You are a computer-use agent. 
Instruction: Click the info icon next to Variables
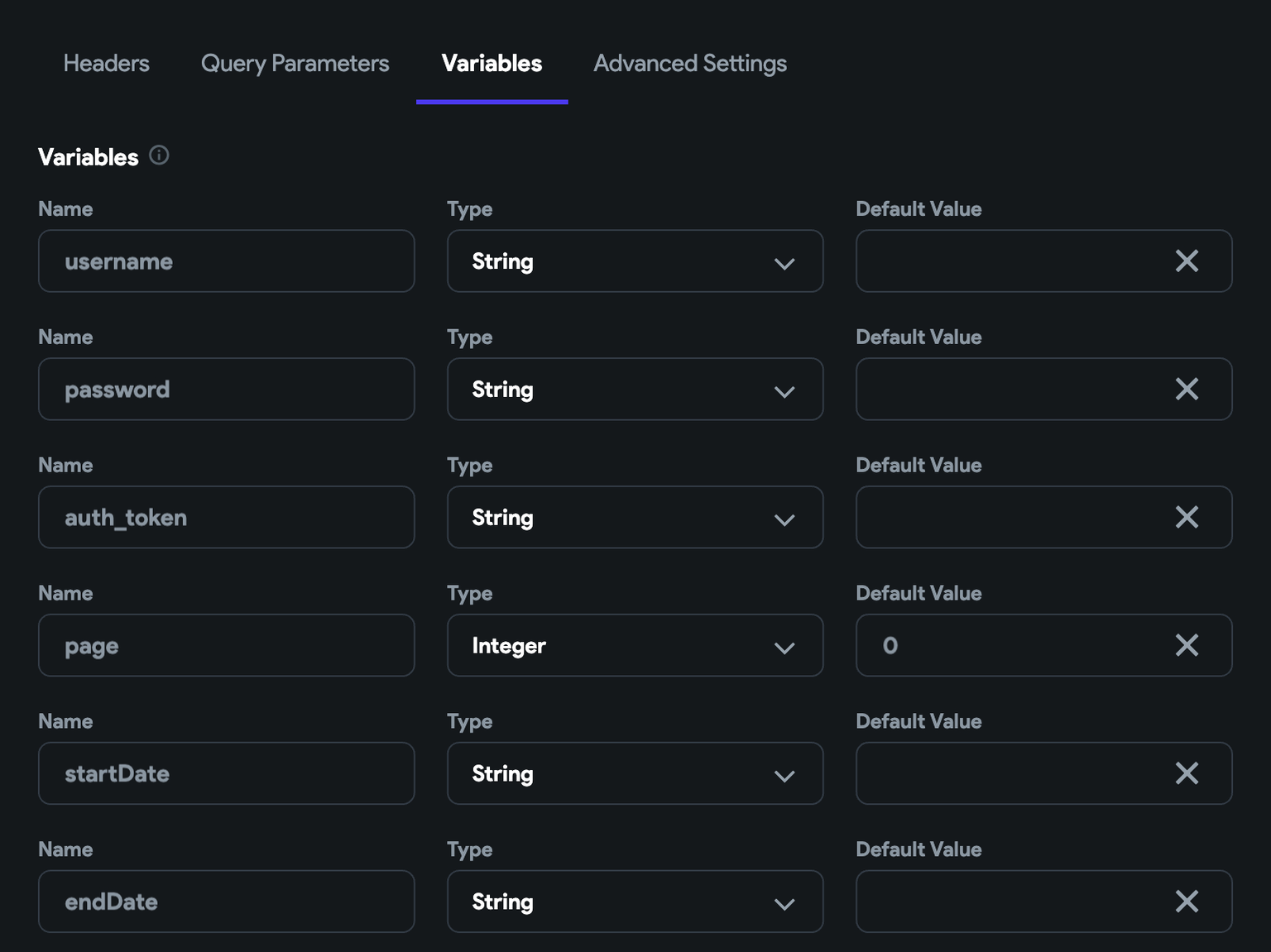coord(159,155)
